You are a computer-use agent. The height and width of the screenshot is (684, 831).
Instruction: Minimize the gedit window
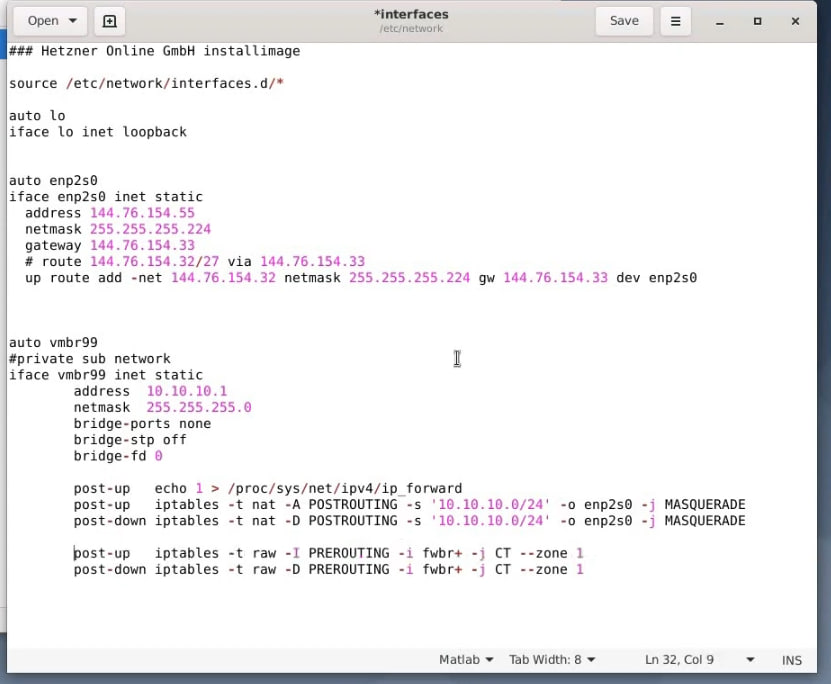pyautogui.click(x=719, y=21)
